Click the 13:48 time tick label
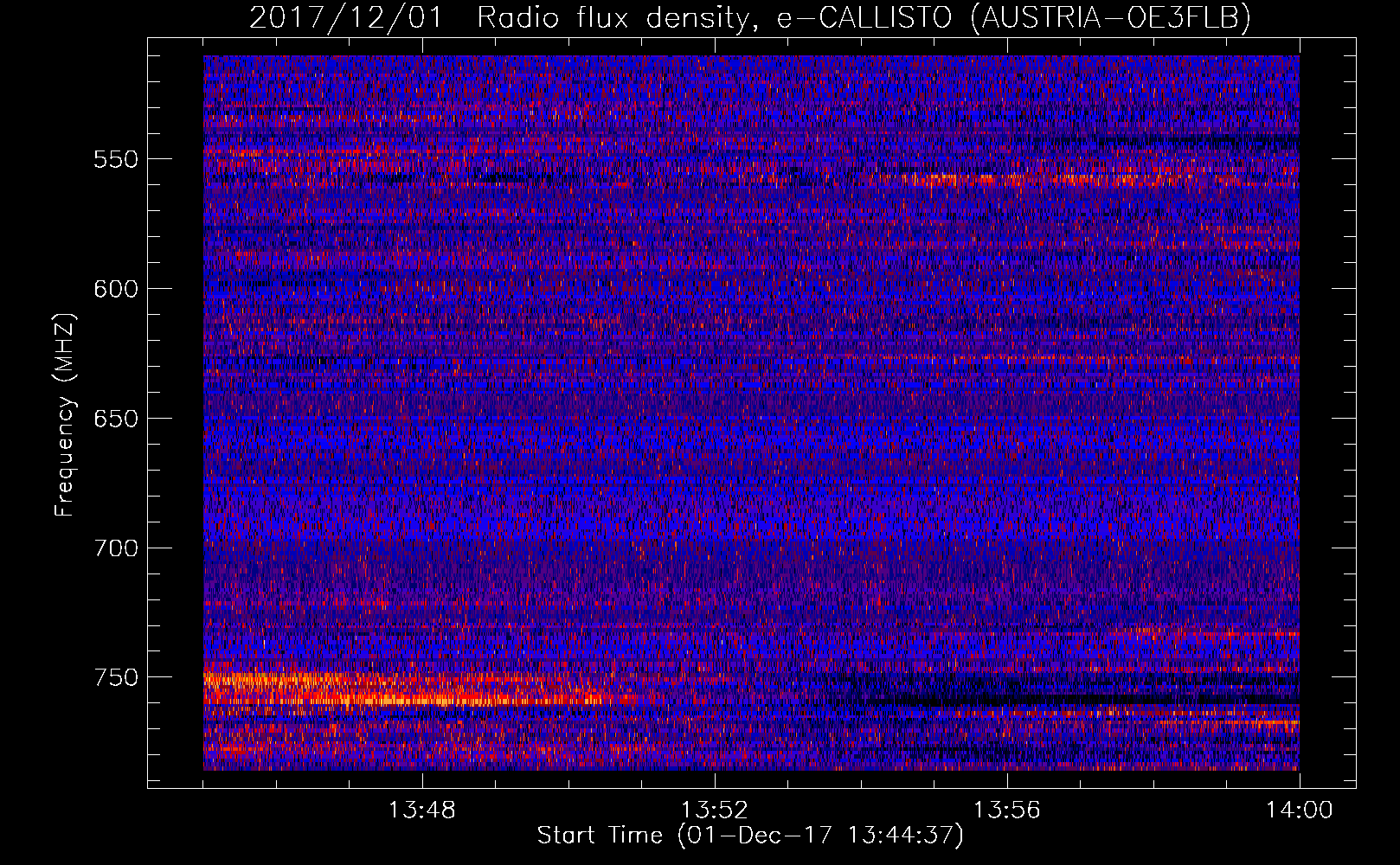Image resolution: width=1400 pixels, height=865 pixels. click(x=422, y=811)
